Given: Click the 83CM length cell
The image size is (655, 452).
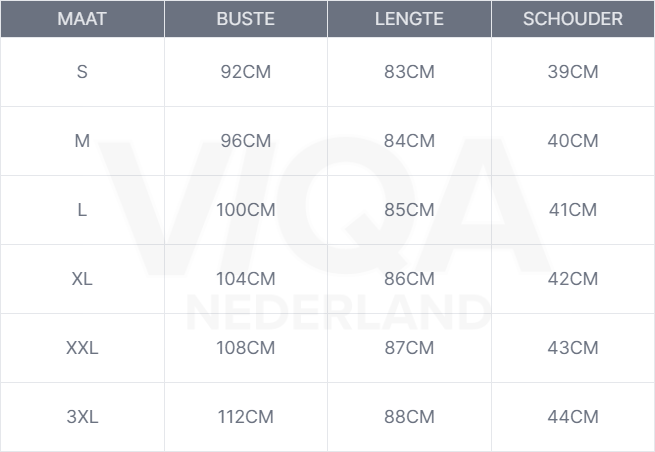Looking at the screenshot, I should tap(409, 72).
